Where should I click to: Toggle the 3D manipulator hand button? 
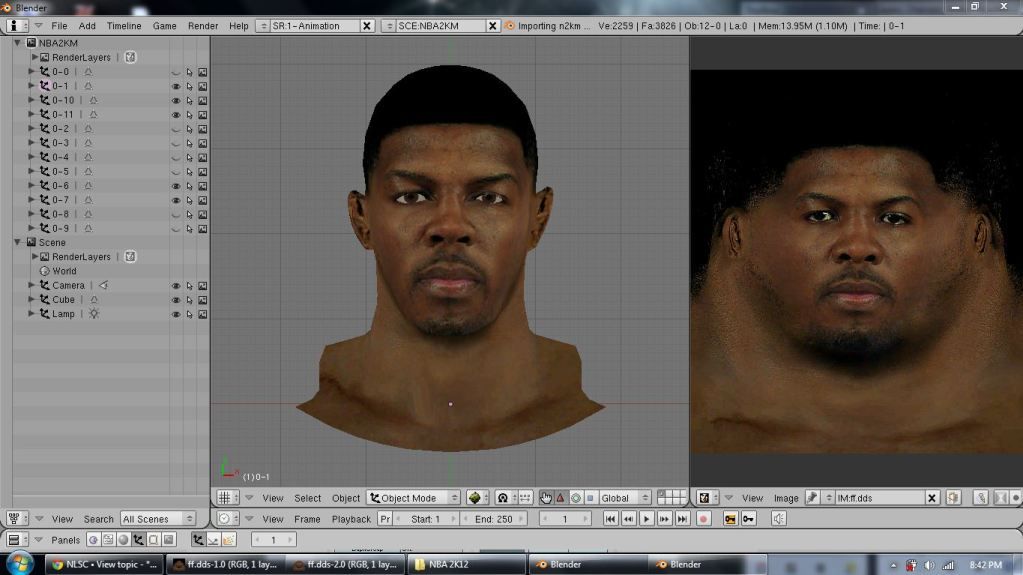[x=545, y=498]
